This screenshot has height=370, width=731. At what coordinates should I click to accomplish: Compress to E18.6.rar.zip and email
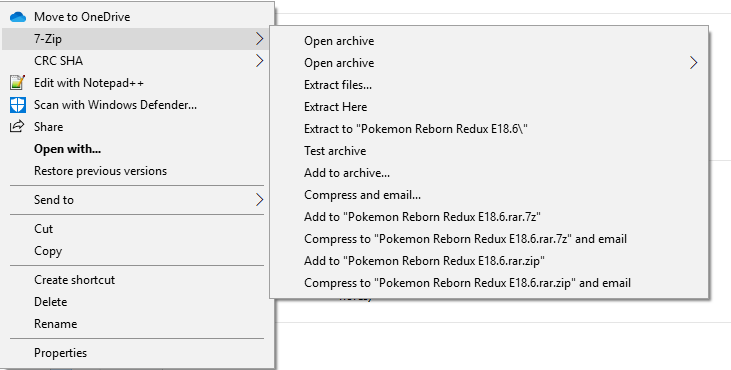tap(489, 283)
